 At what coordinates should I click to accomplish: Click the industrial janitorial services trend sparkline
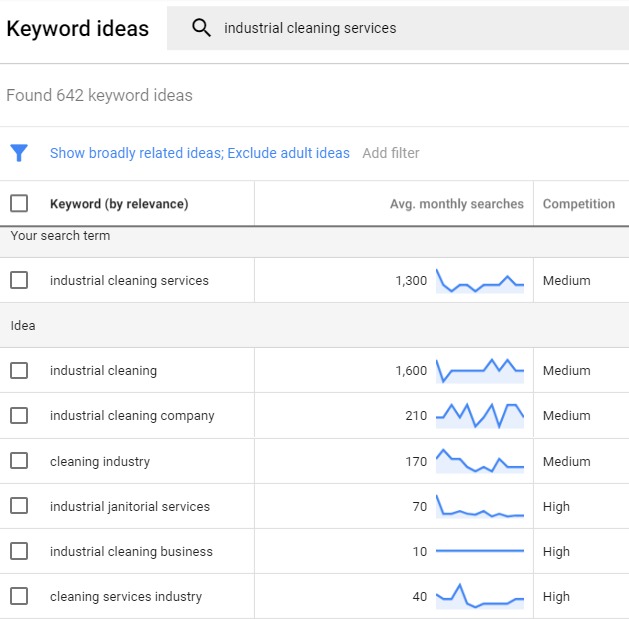(480, 507)
